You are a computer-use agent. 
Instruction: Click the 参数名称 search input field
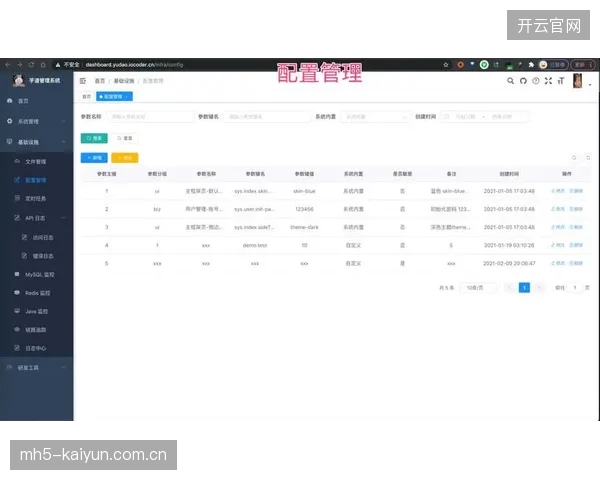click(x=150, y=116)
